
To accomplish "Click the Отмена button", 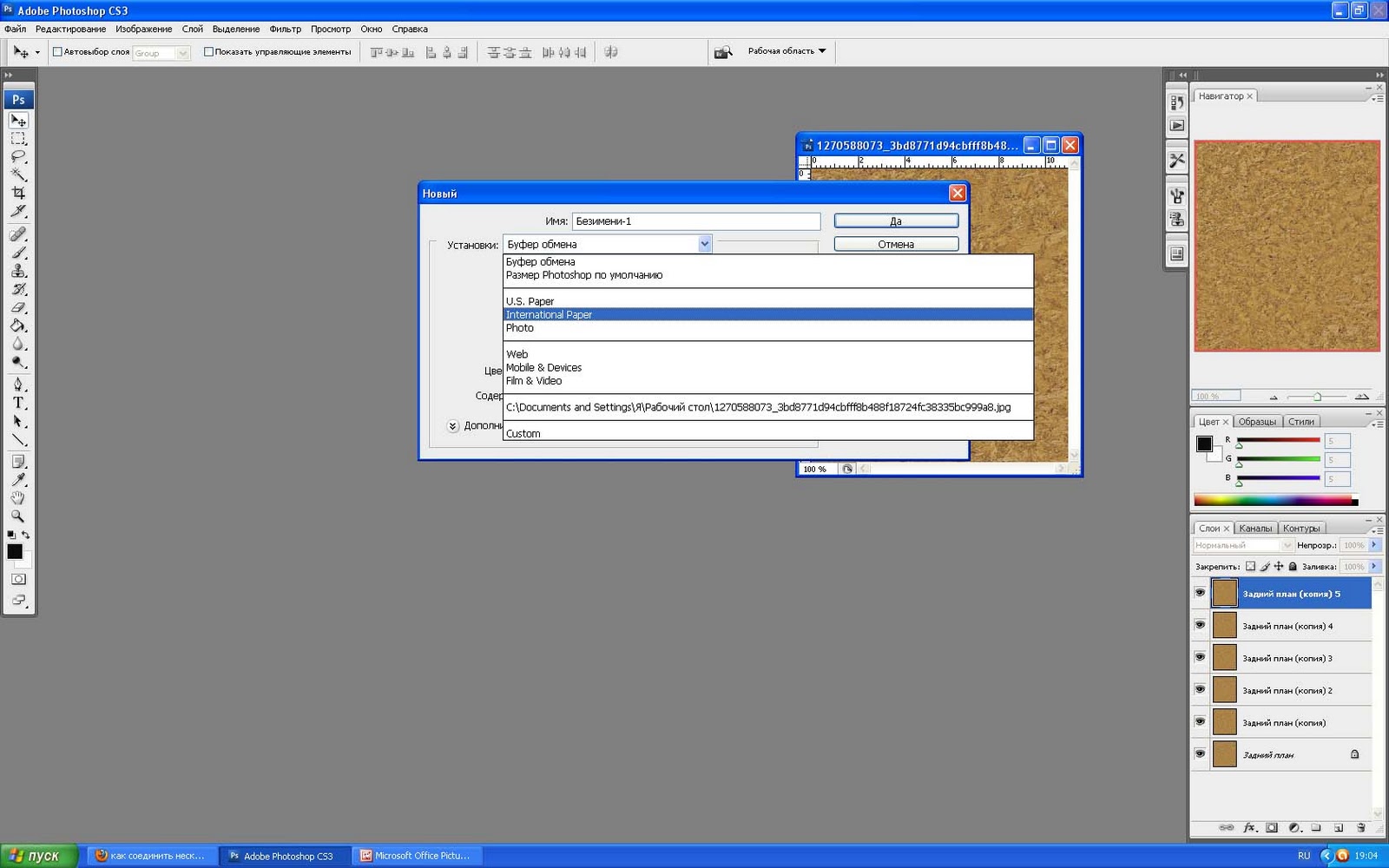I will click(x=896, y=244).
